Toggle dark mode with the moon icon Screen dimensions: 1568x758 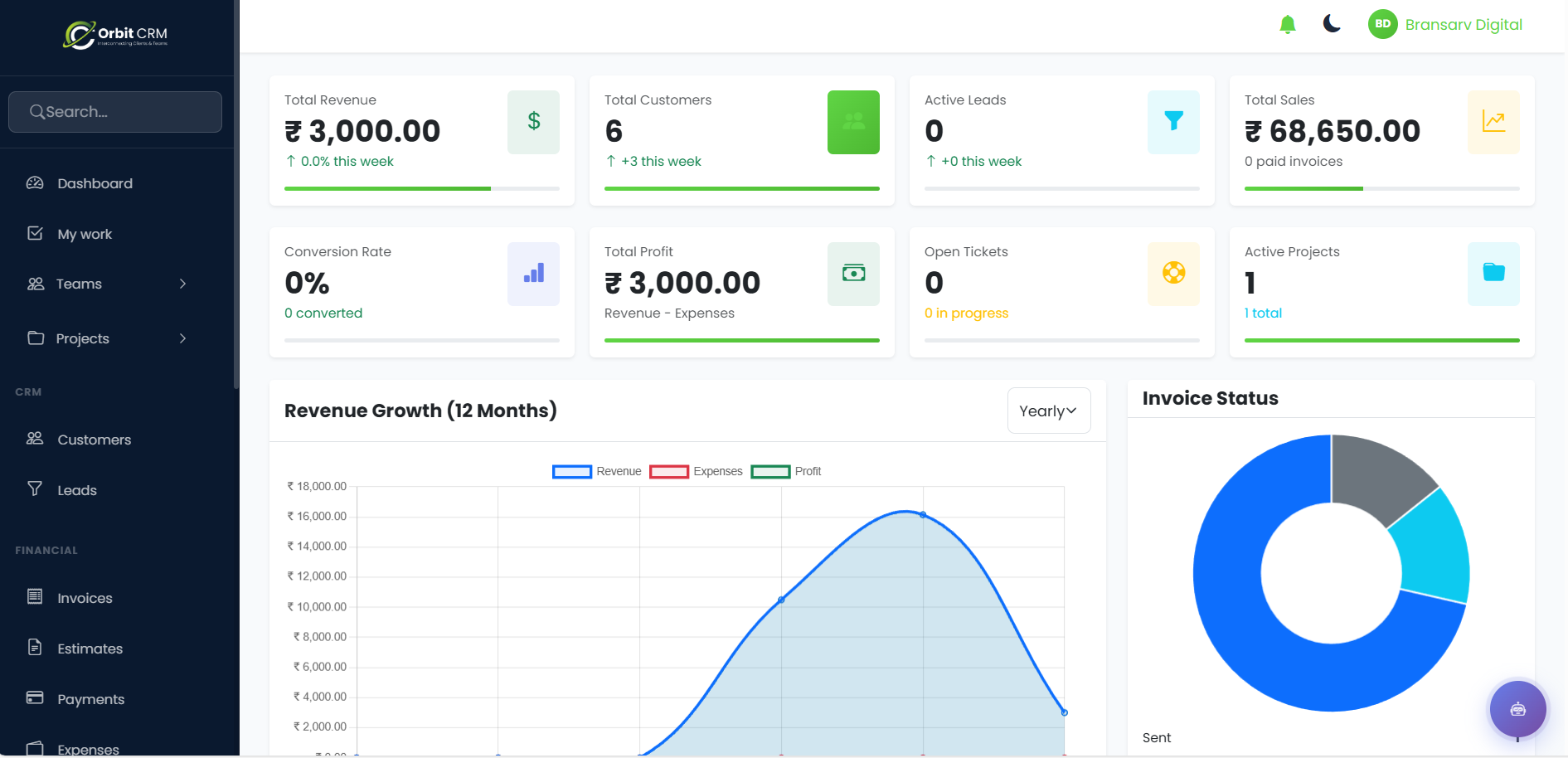1332,24
